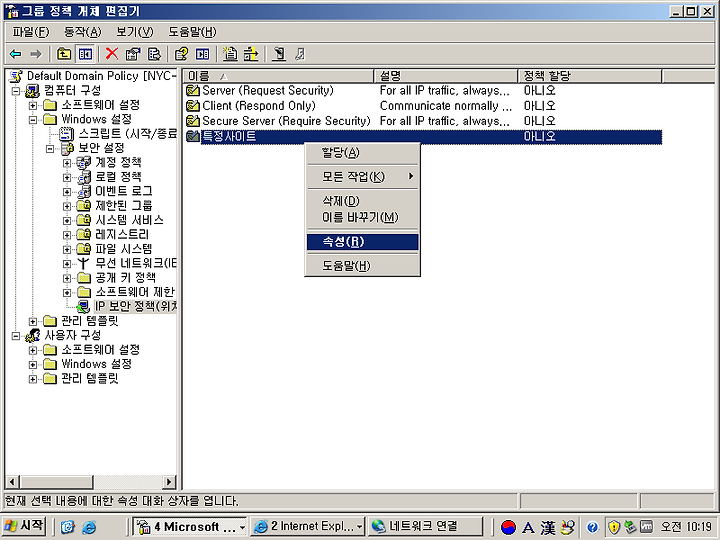Expand the 로컬 정책 node
The height and width of the screenshot is (540, 720).
pos(67,177)
